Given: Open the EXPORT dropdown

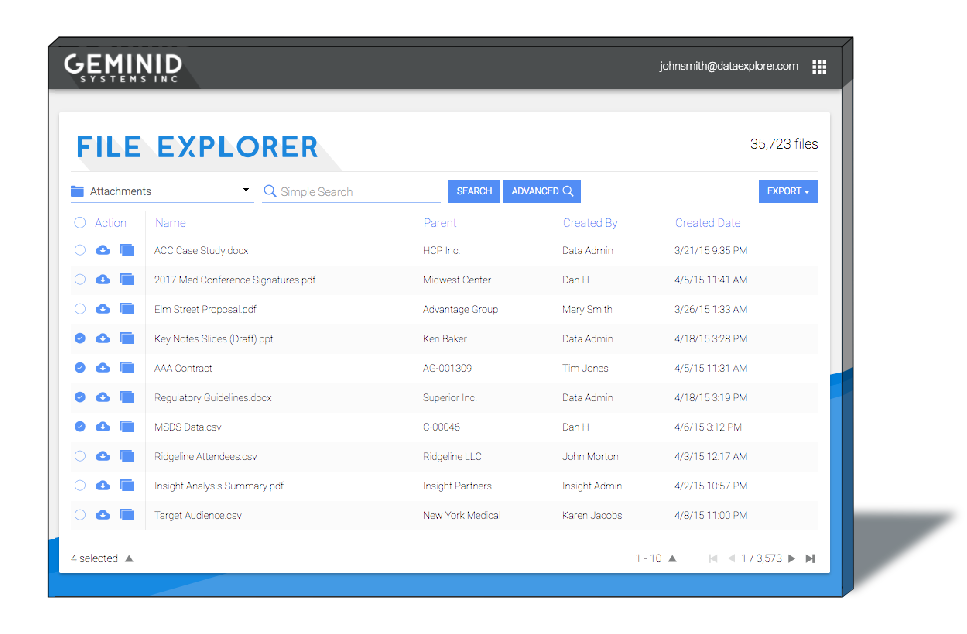Looking at the screenshot, I should coord(788,190).
